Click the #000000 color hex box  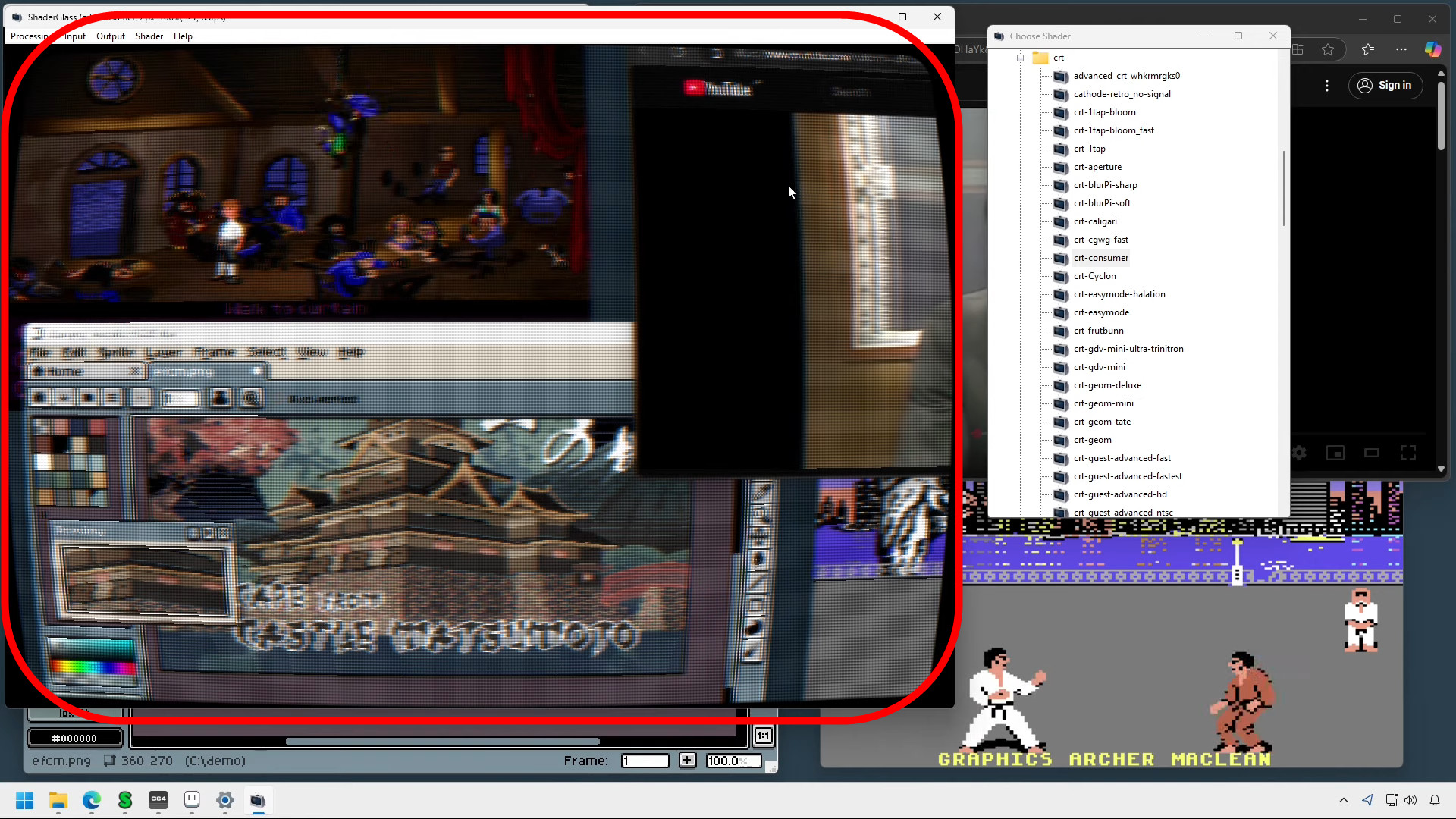pyautogui.click(x=74, y=738)
